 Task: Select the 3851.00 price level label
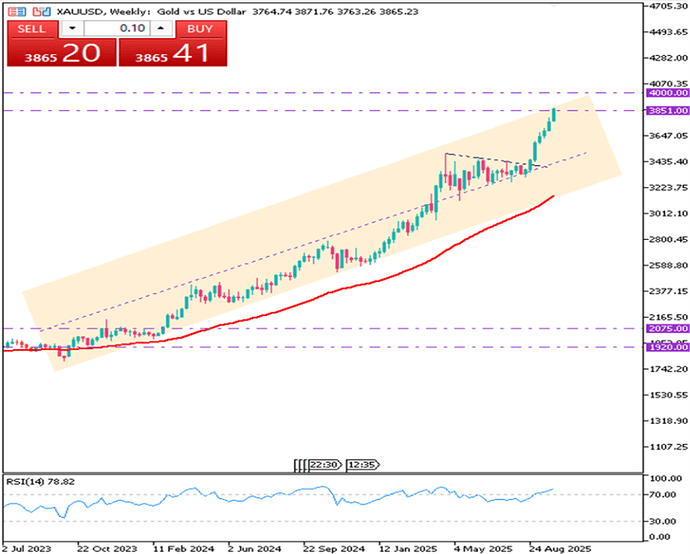(x=667, y=111)
